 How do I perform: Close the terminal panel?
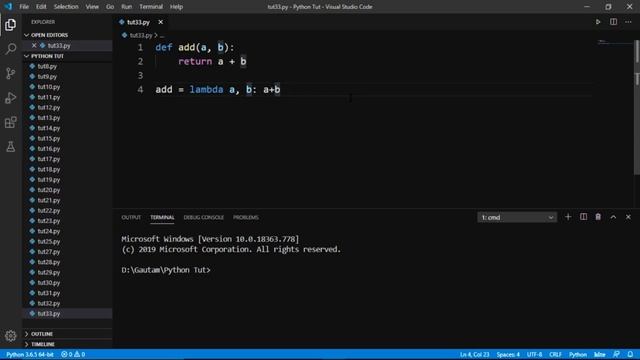pyautogui.click(x=628, y=217)
